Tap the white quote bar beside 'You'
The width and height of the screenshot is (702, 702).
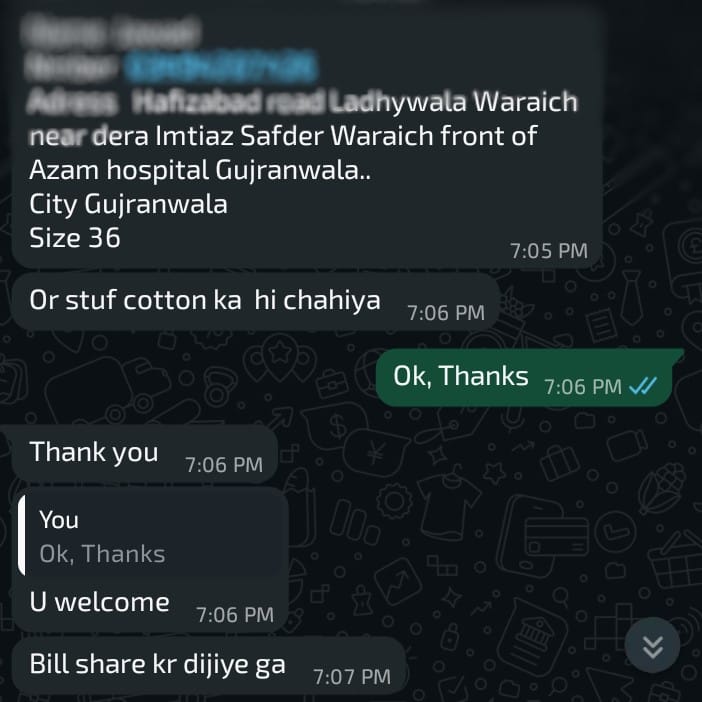[21, 535]
